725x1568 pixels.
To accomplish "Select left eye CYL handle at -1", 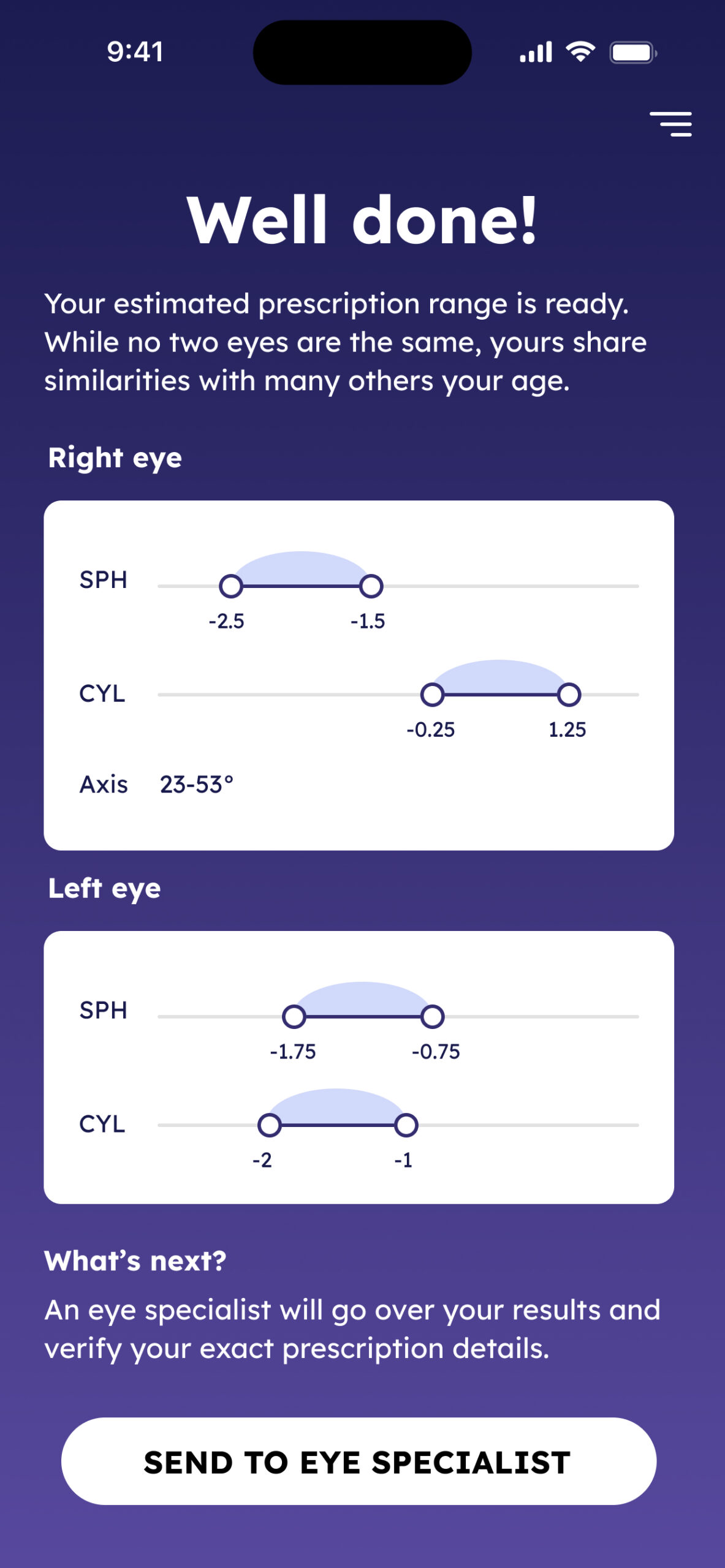I will (x=406, y=1125).
